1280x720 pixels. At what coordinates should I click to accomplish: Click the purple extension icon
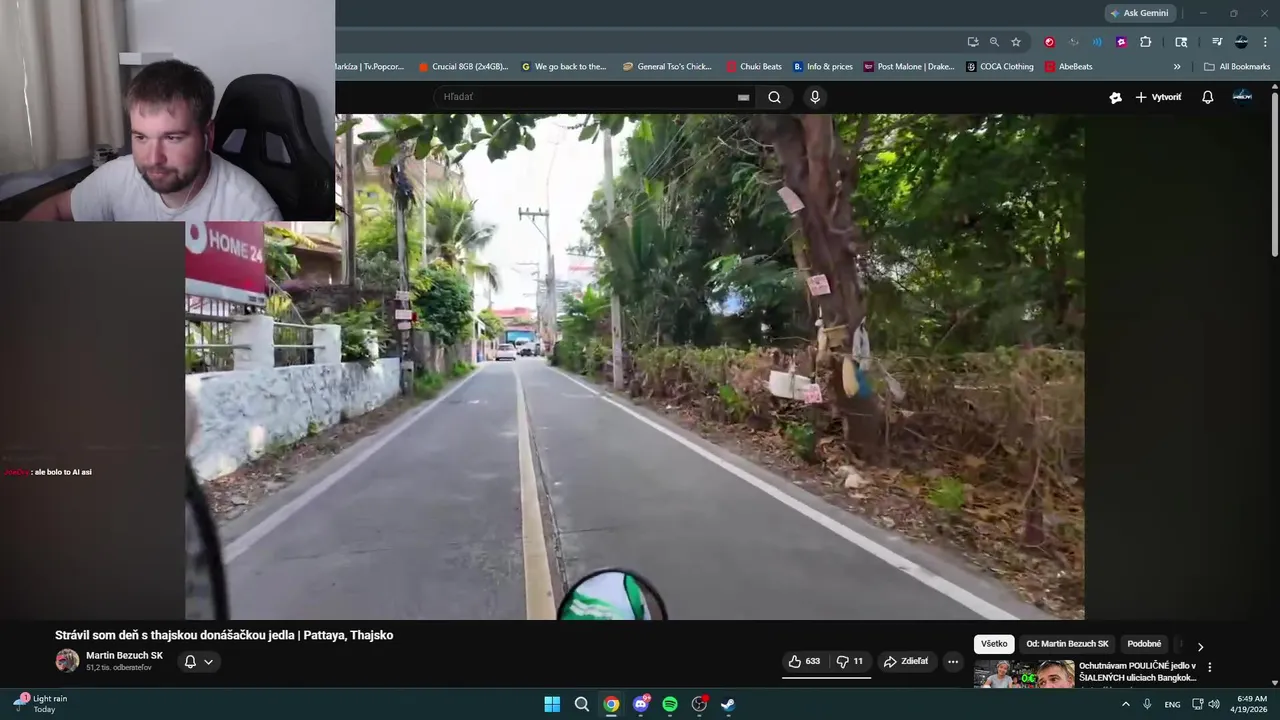pyautogui.click(x=1121, y=42)
